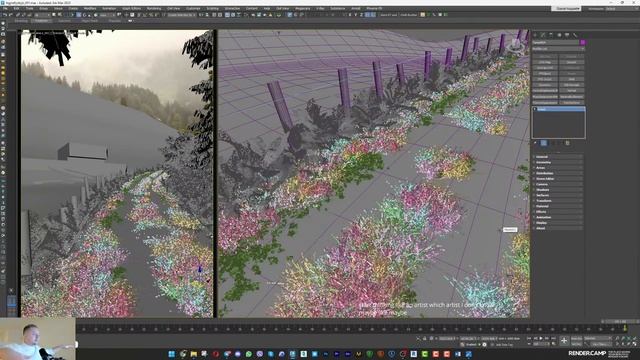
Task: Click the object color swatch beside name field
Action: (583, 42)
